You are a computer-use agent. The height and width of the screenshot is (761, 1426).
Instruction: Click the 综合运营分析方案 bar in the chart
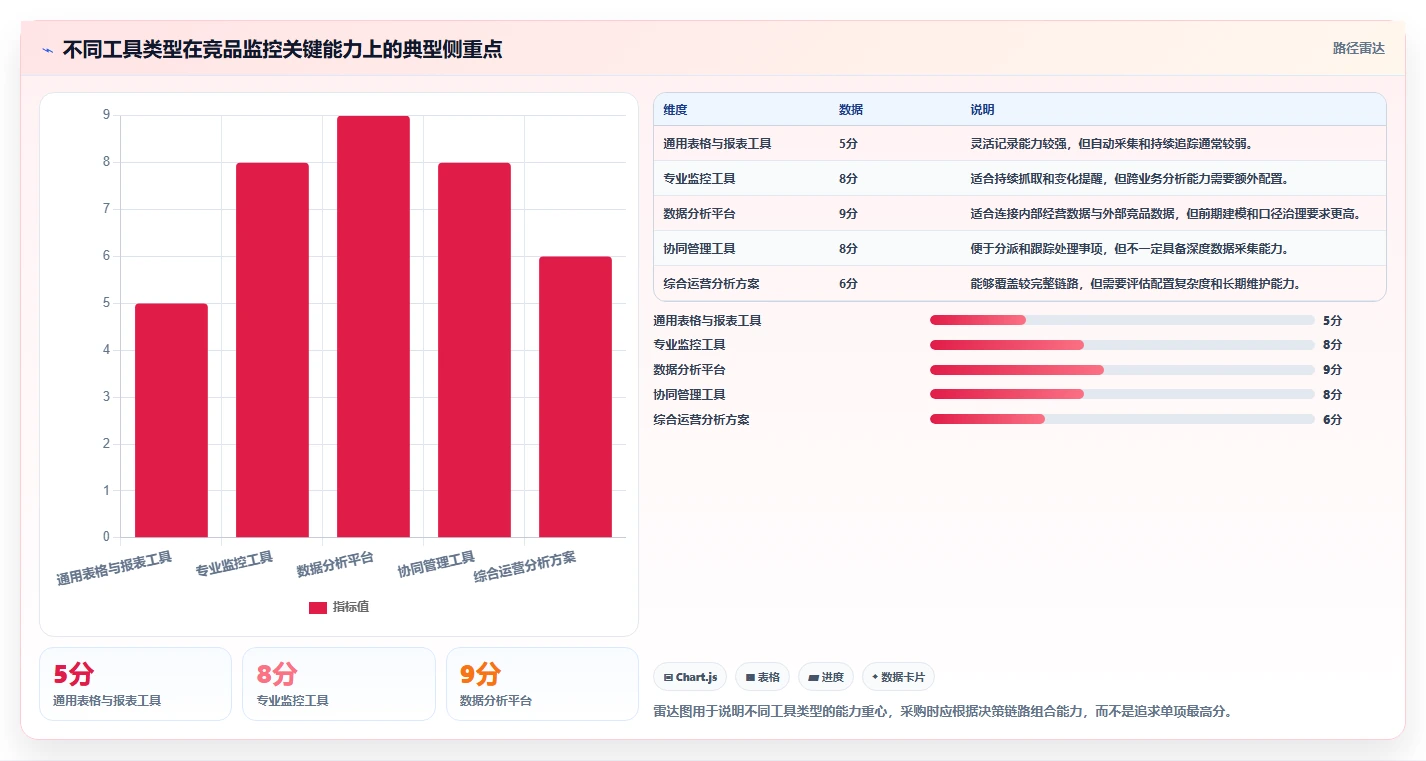tap(575, 397)
